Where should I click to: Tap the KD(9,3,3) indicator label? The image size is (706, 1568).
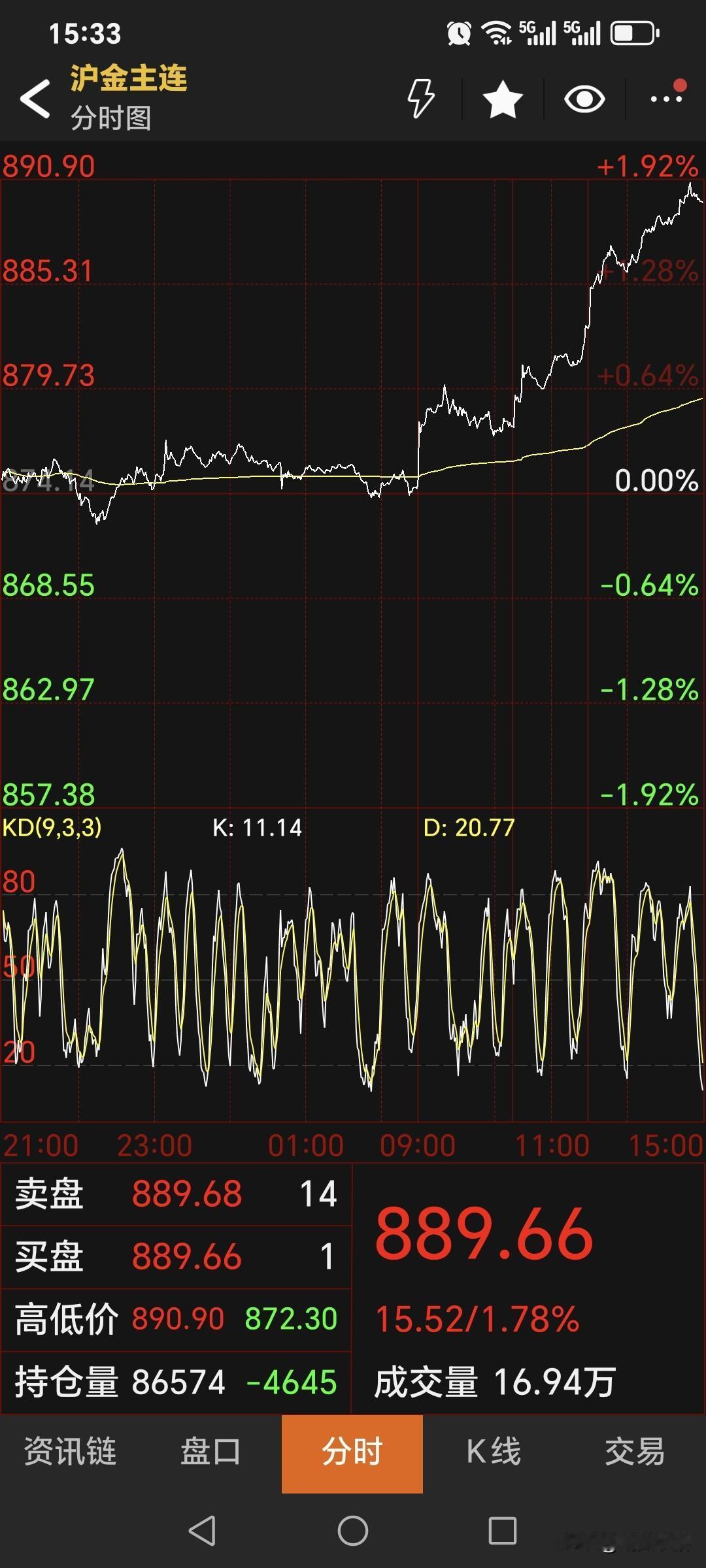click(x=52, y=828)
